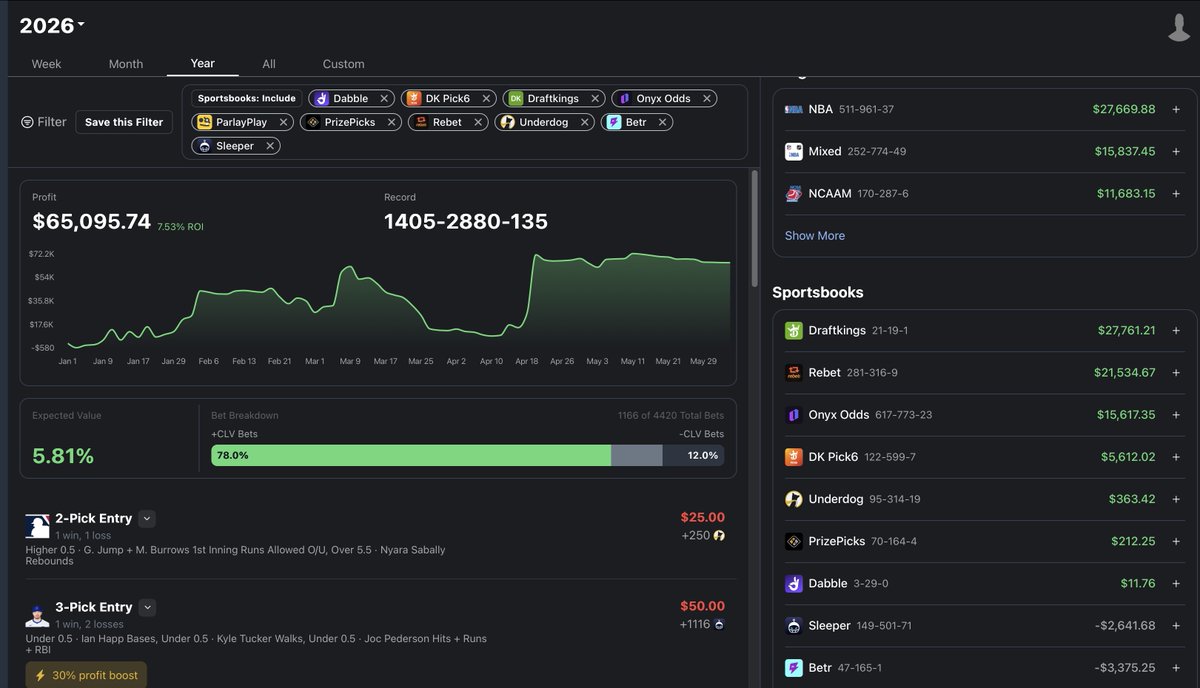Click the Betr logo in Sportsbooks list
The width and height of the screenshot is (1200, 688).
794,667
